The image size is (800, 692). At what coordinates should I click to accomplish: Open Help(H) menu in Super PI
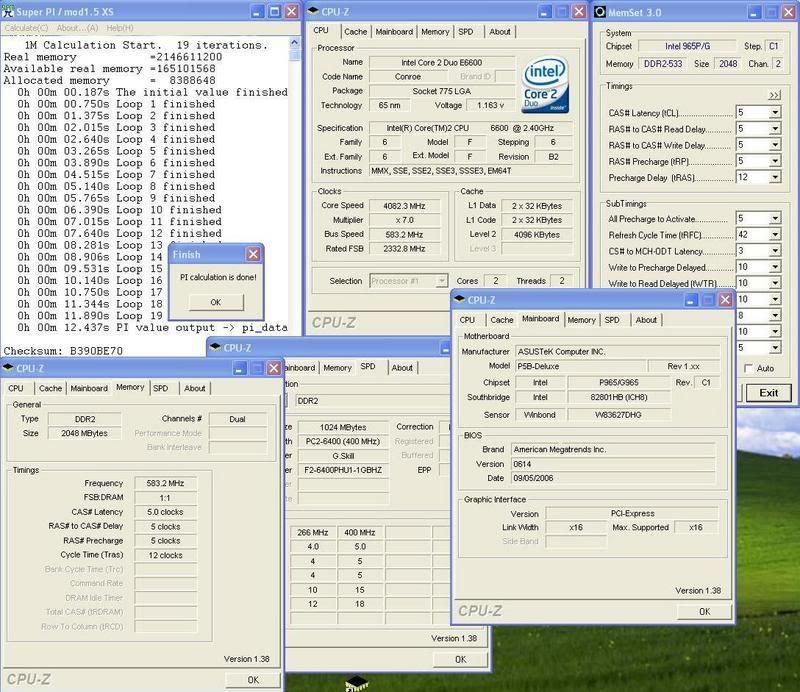point(120,28)
